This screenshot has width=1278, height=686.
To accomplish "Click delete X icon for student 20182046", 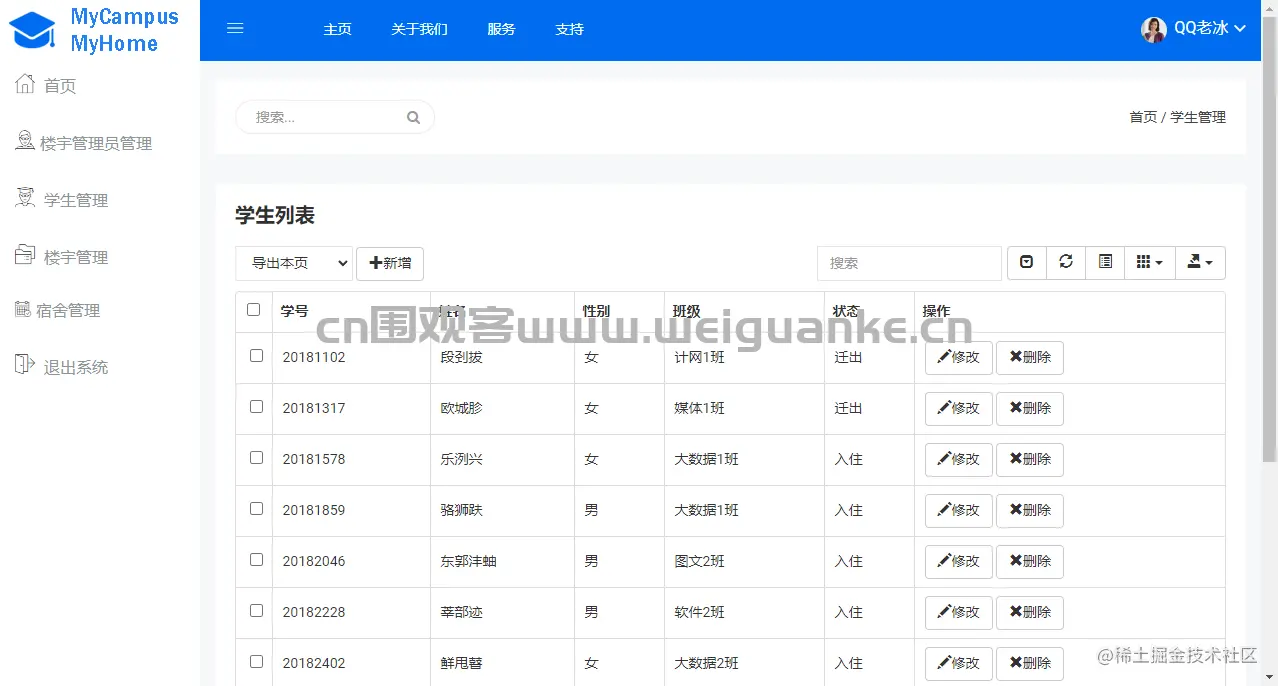I will point(1015,561).
